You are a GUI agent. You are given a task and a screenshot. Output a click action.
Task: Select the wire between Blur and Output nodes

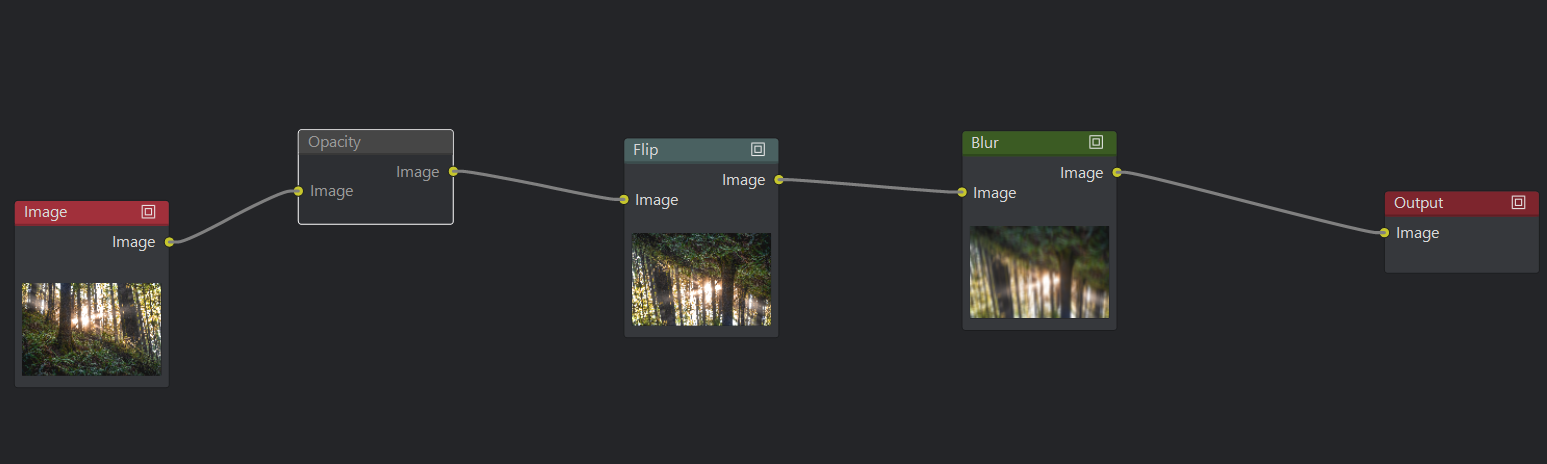tap(1250, 202)
